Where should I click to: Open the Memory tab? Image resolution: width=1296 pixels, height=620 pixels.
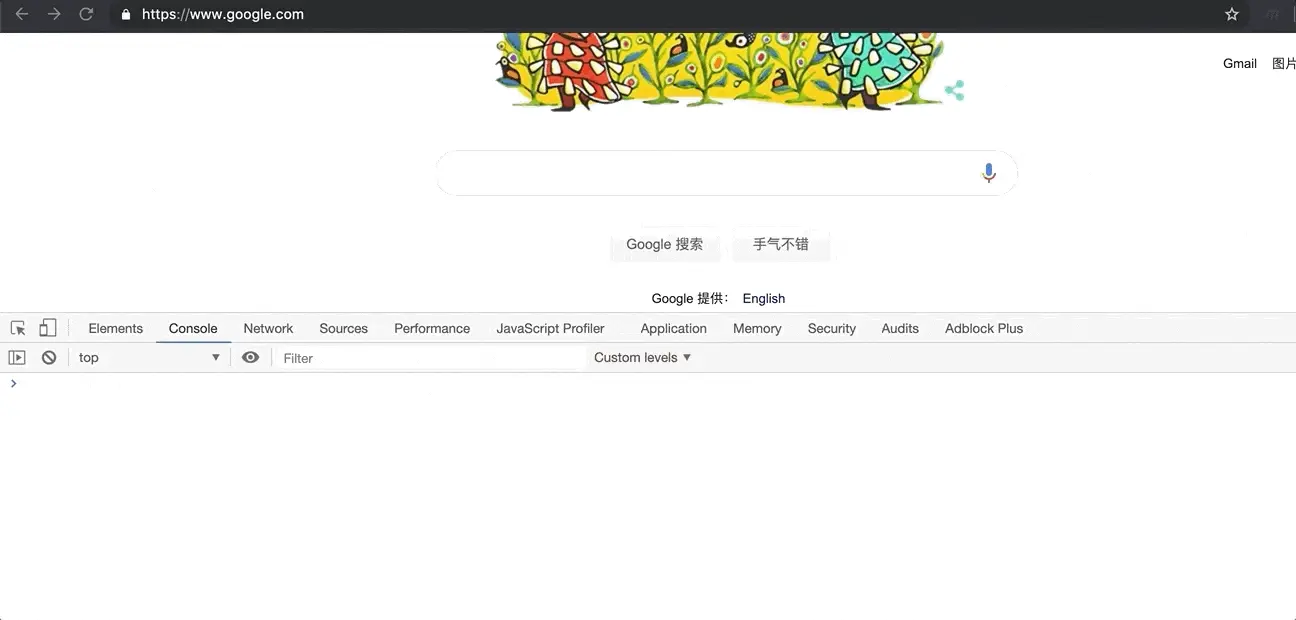(757, 328)
